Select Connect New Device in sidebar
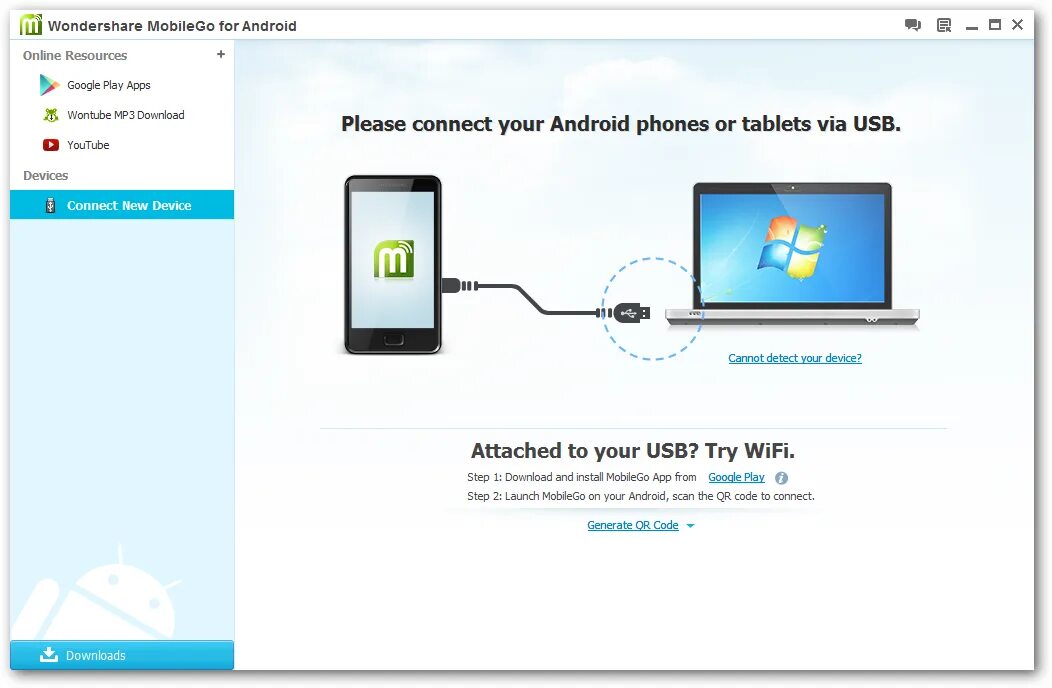The width and height of the screenshot is (1052, 688). (x=122, y=205)
